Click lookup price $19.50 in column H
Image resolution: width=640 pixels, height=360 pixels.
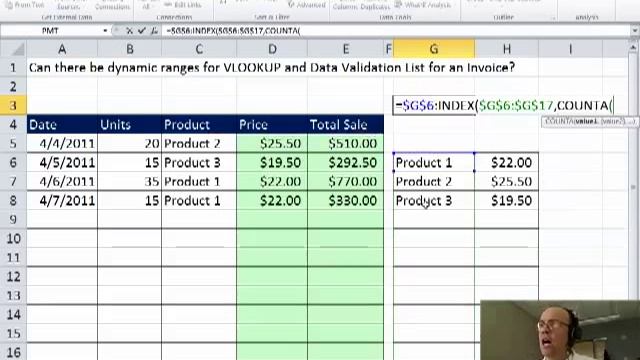(507, 200)
